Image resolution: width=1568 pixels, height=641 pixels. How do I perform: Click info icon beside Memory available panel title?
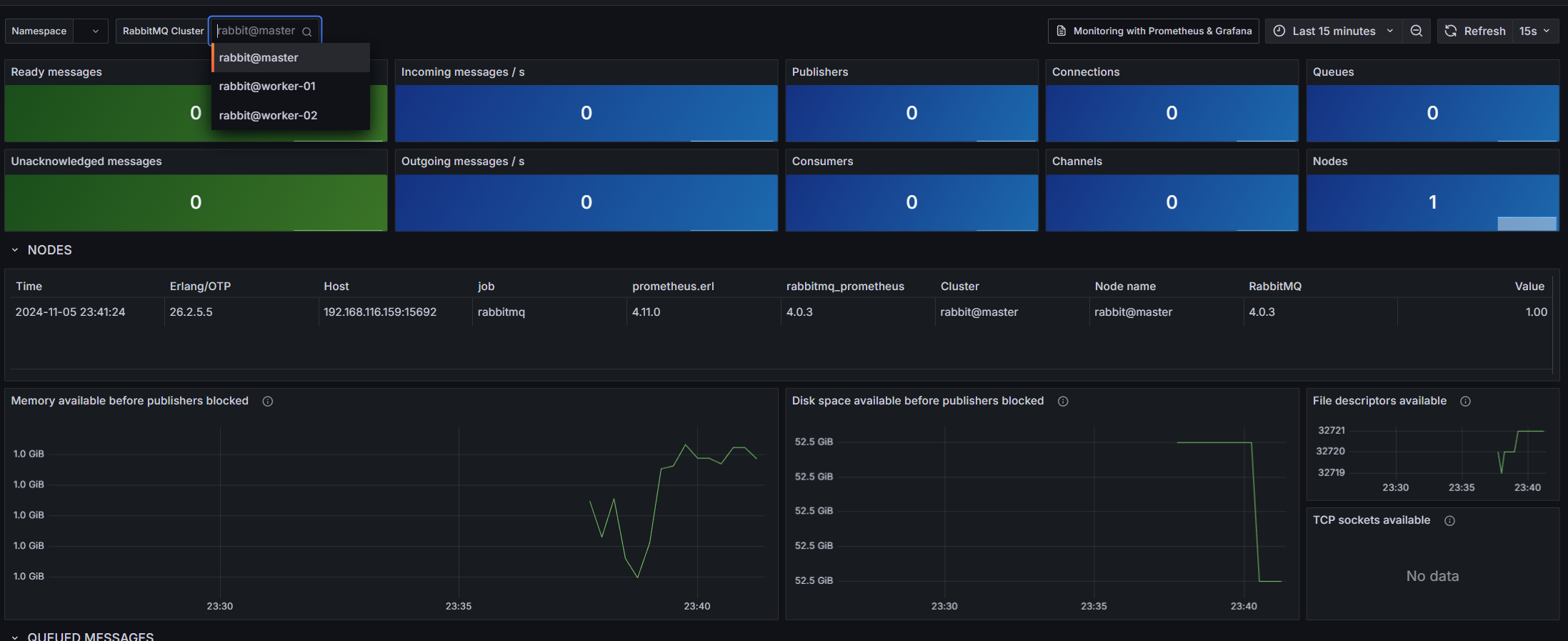pyautogui.click(x=268, y=402)
